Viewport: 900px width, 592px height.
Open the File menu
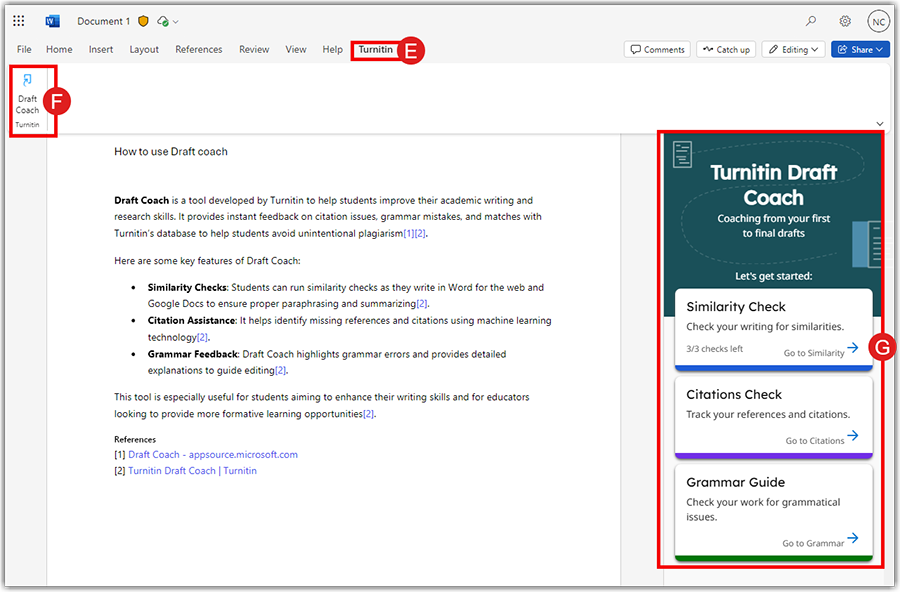24,49
